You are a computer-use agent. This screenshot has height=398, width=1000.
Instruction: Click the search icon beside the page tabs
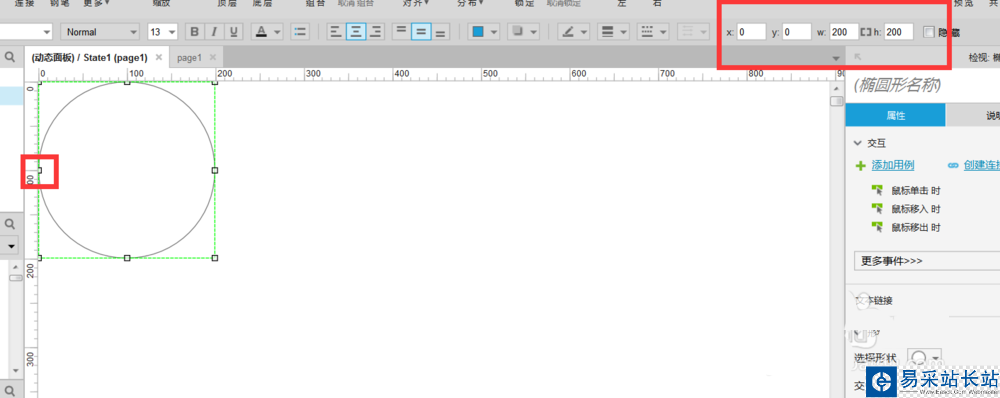point(10,57)
